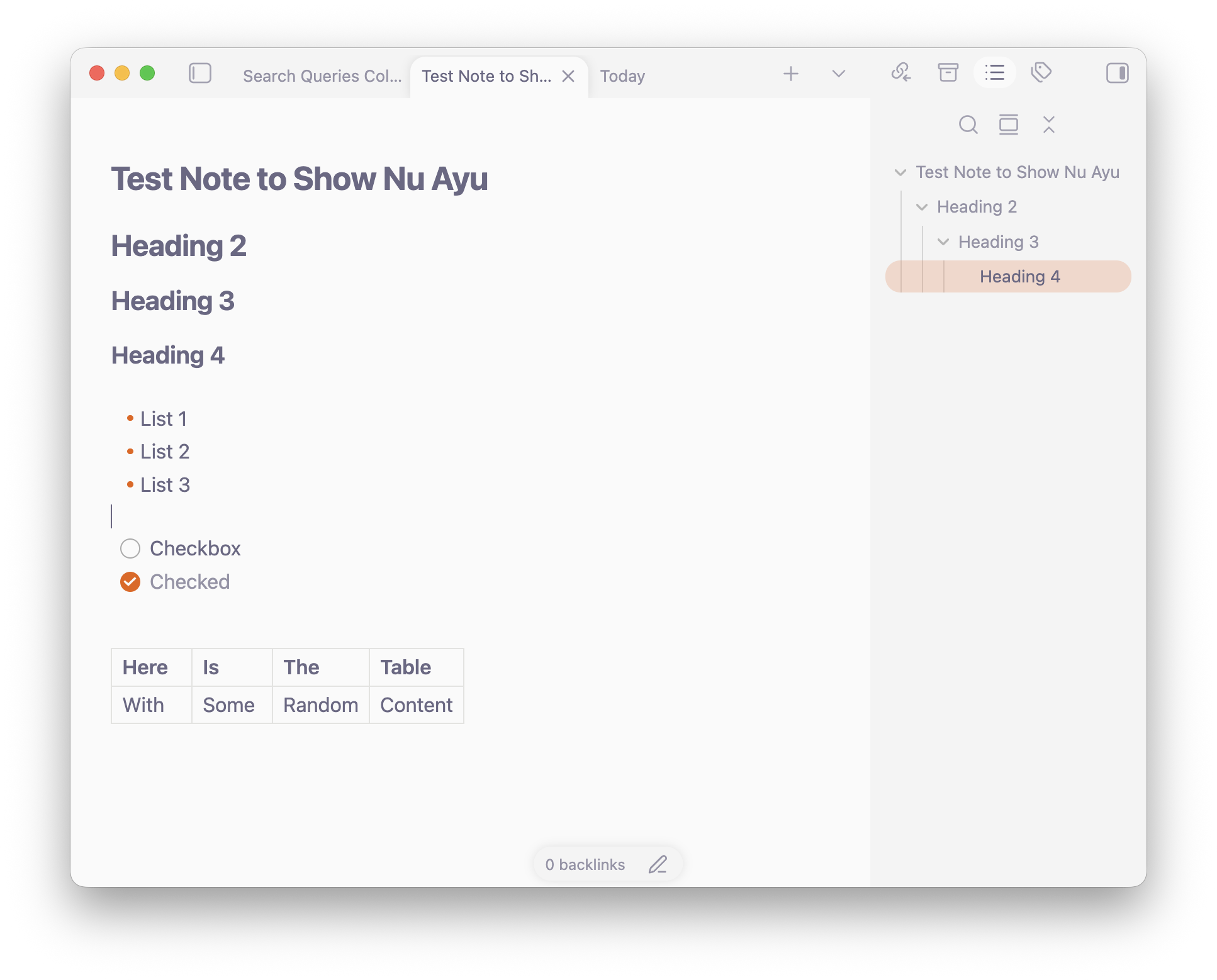Uncheck the Checked task item
Viewport: 1217px width, 980px height.
pyautogui.click(x=130, y=582)
